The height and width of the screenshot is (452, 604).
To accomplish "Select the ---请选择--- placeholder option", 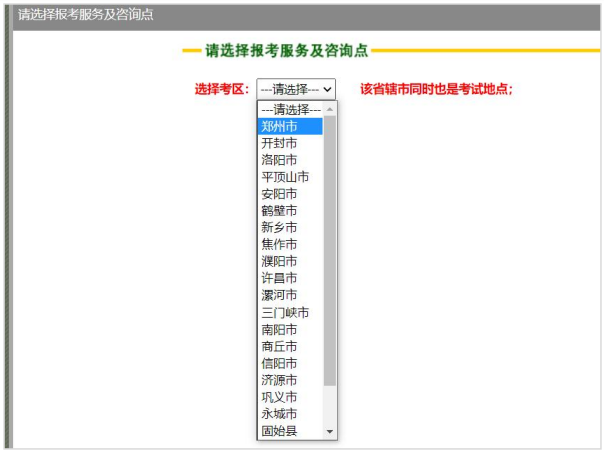I will click(290, 109).
